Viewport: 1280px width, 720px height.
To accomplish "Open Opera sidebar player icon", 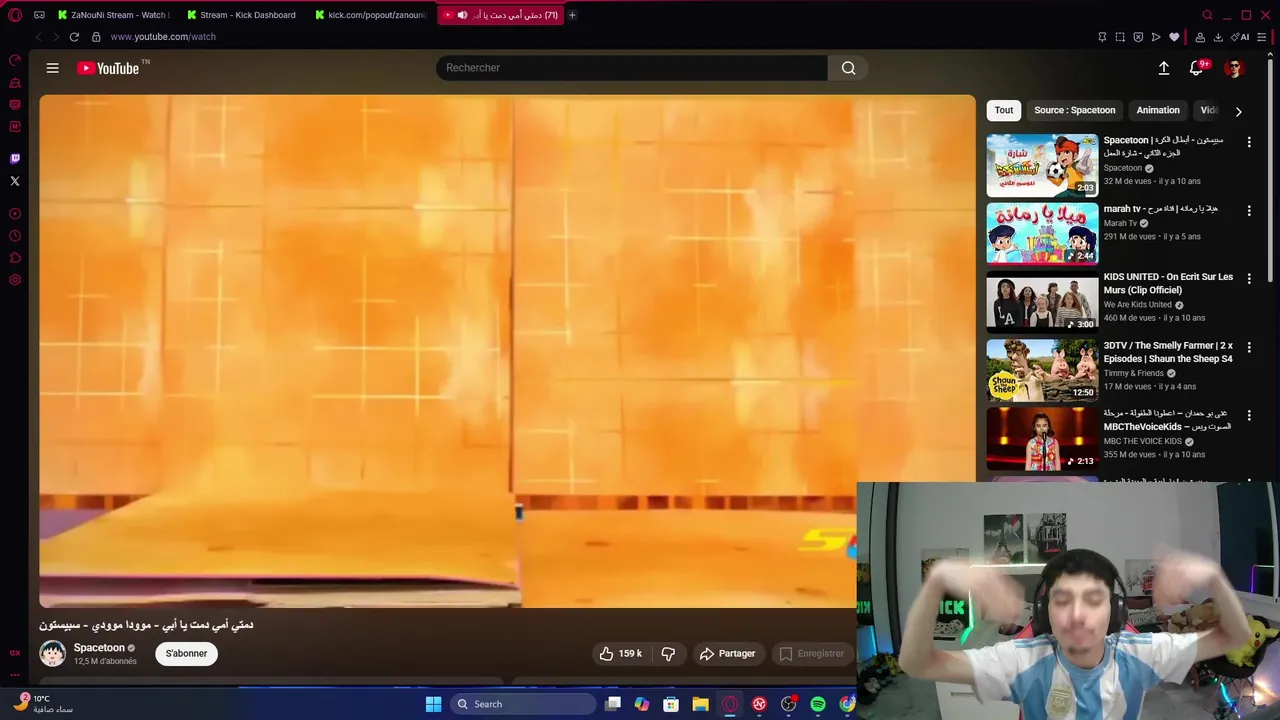I will (15, 213).
